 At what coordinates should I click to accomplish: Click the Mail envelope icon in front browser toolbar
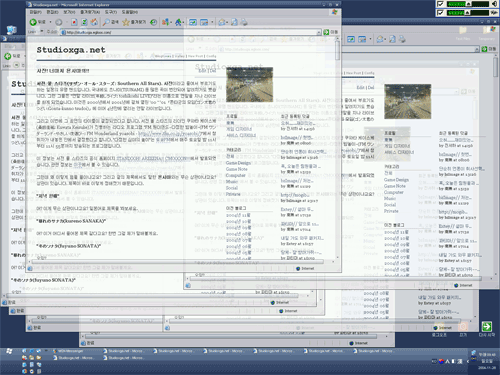coord(222,22)
